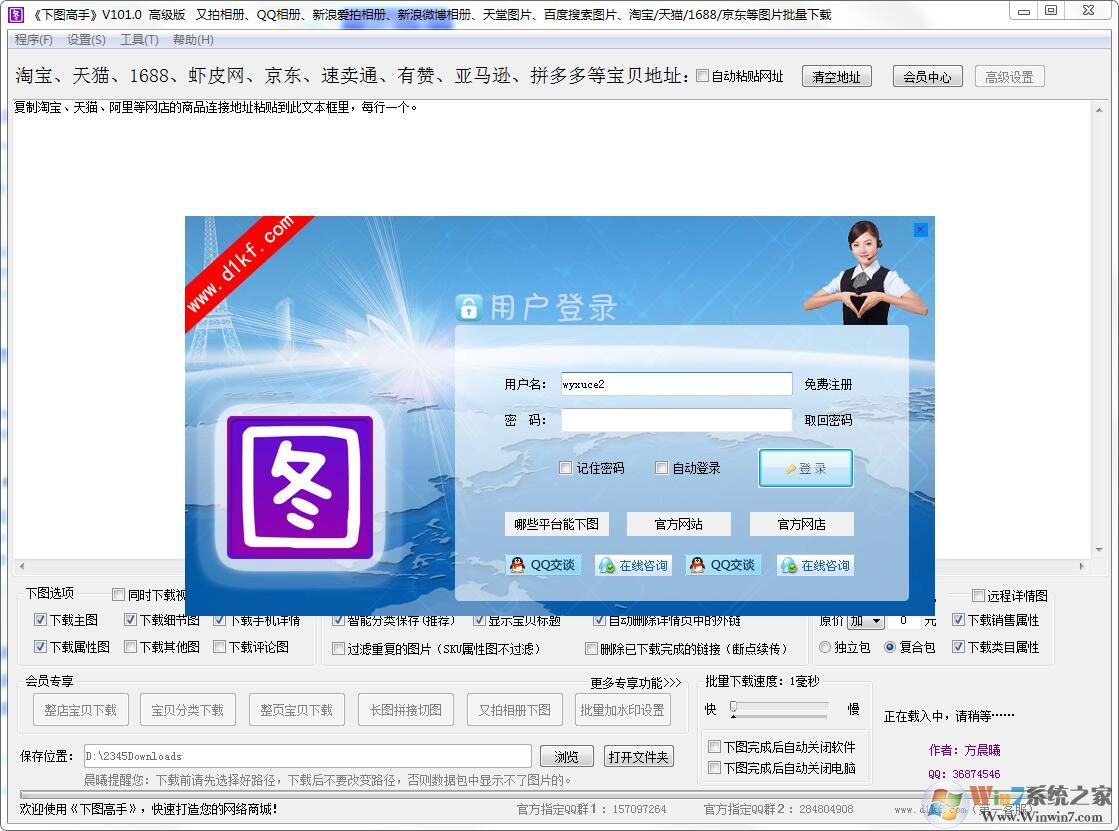Adjust the batch download speed slider
This screenshot has height=831, width=1119.
(734, 709)
